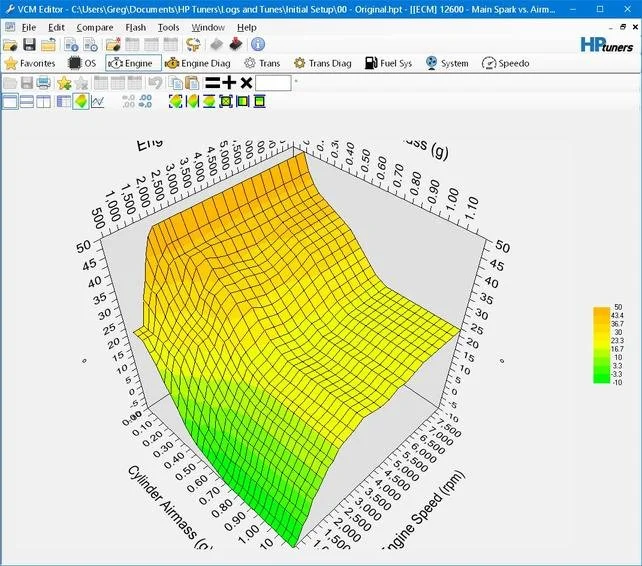The height and width of the screenshot is (566, 642).
Task: Click the write vehicle chip icon with red arrow
Action: [x=235, y=43]
